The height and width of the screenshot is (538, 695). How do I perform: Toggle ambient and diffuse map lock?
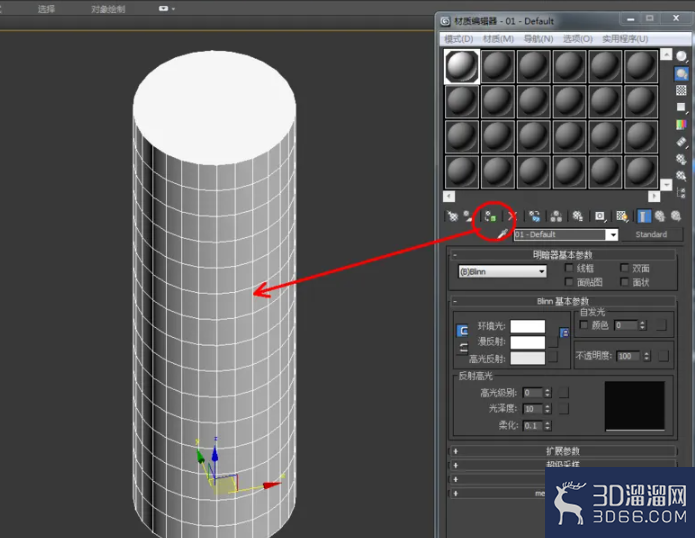(564, 332)
